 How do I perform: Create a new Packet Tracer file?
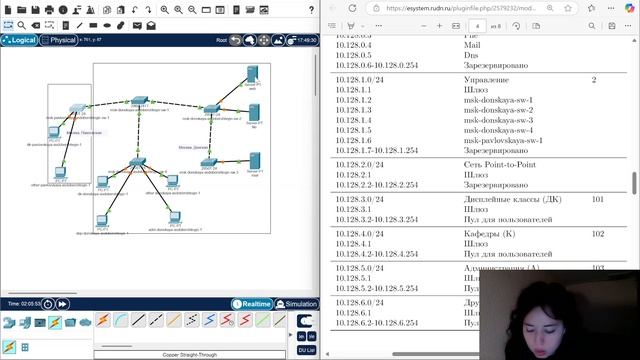[8, 10]
